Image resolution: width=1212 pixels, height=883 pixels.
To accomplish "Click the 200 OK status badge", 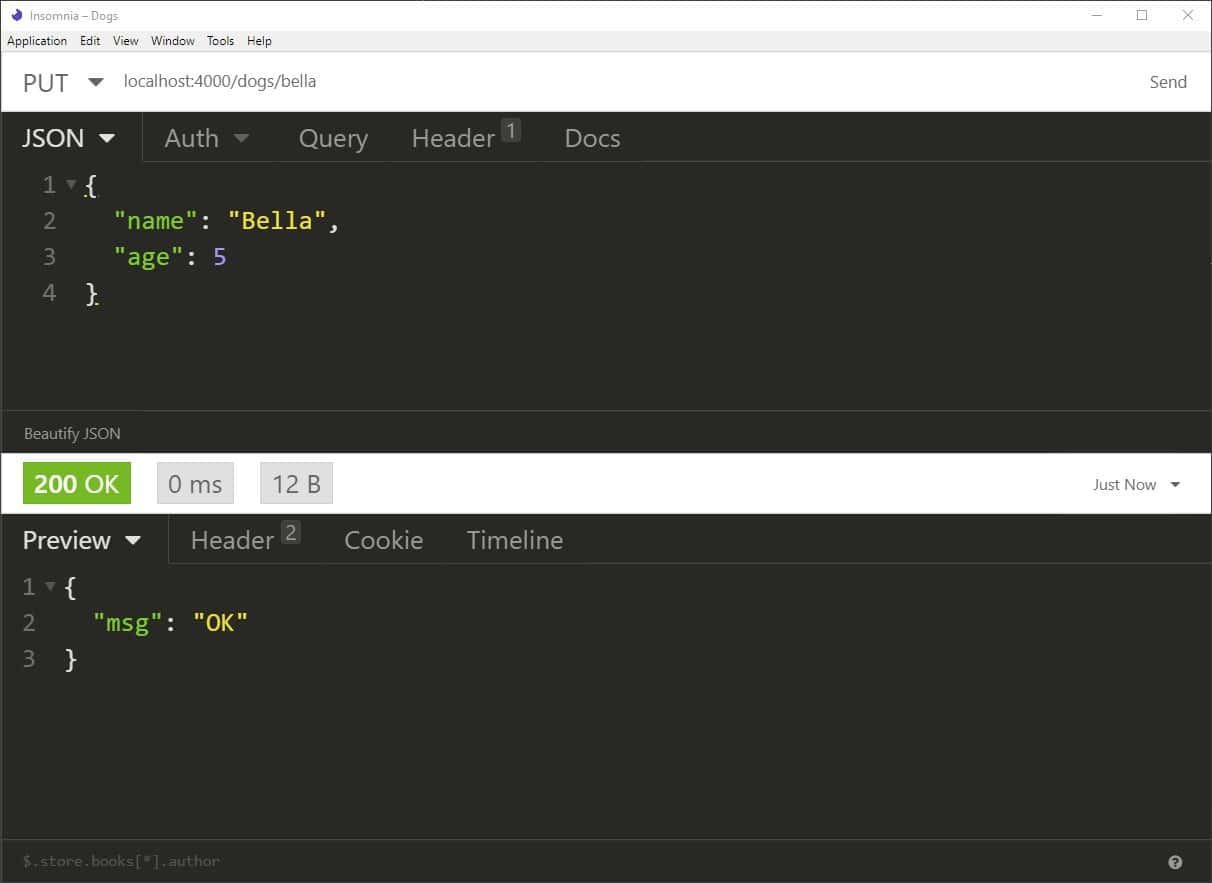I will click(x=77, y=484).
